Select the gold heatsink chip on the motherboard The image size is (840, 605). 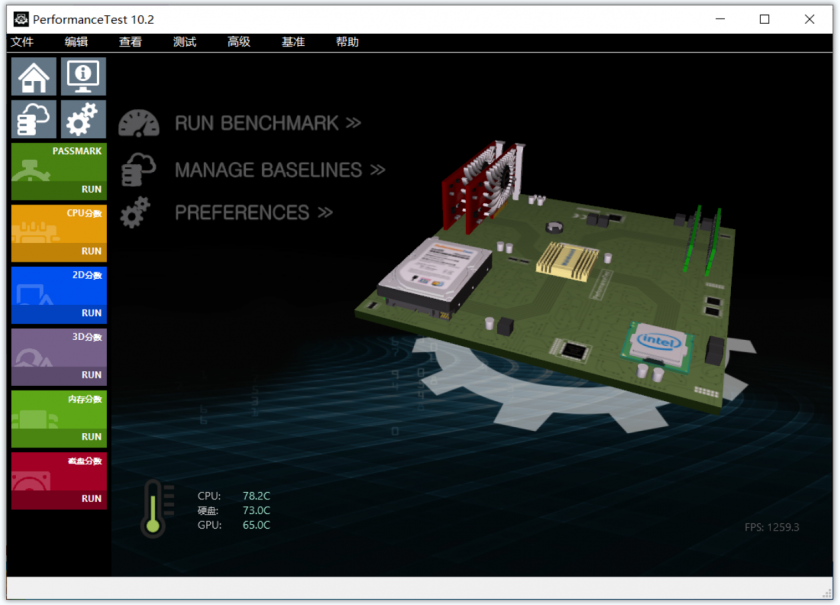point(567,260)
